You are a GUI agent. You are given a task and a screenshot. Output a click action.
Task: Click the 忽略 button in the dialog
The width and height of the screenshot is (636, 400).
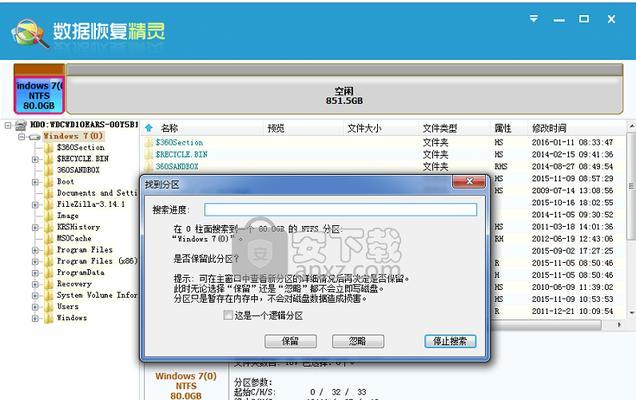358,341
